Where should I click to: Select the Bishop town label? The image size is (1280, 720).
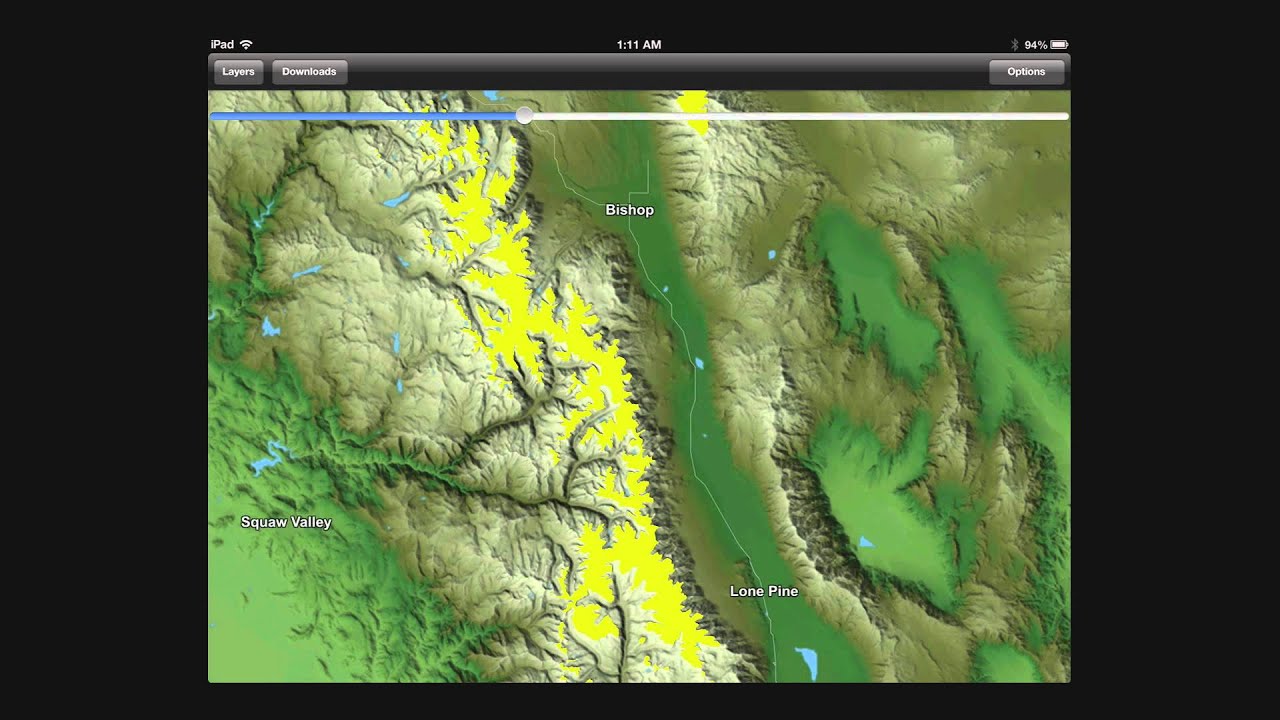coord(630,210)
